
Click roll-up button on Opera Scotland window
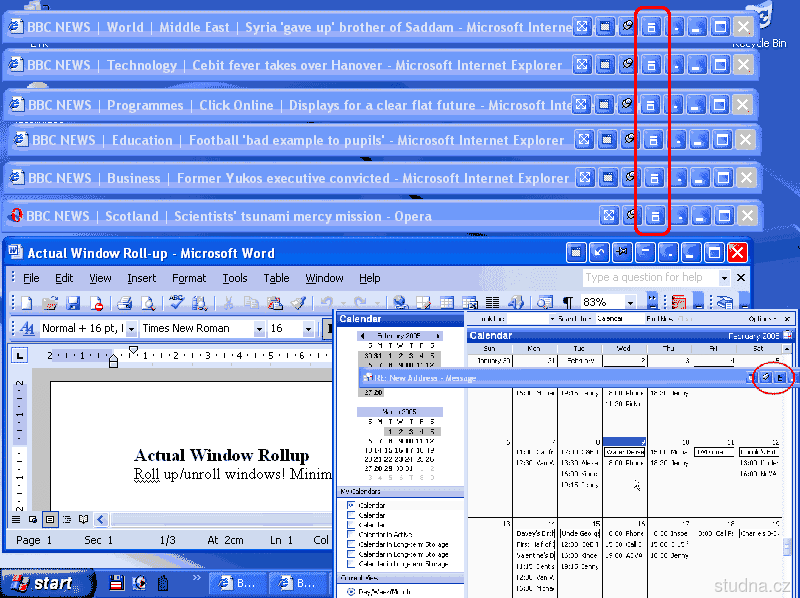click(655, 216)
